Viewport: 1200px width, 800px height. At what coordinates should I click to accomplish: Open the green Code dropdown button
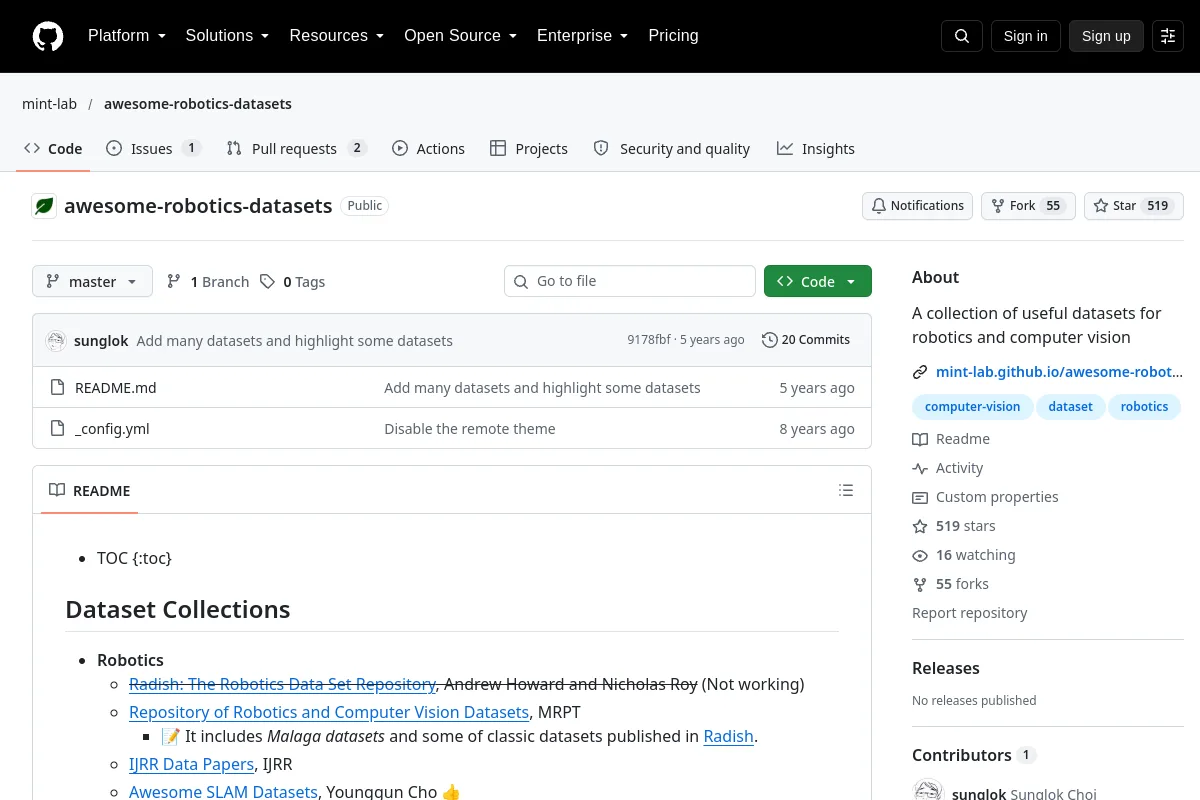pyautogui.click(x=818, y=282)
